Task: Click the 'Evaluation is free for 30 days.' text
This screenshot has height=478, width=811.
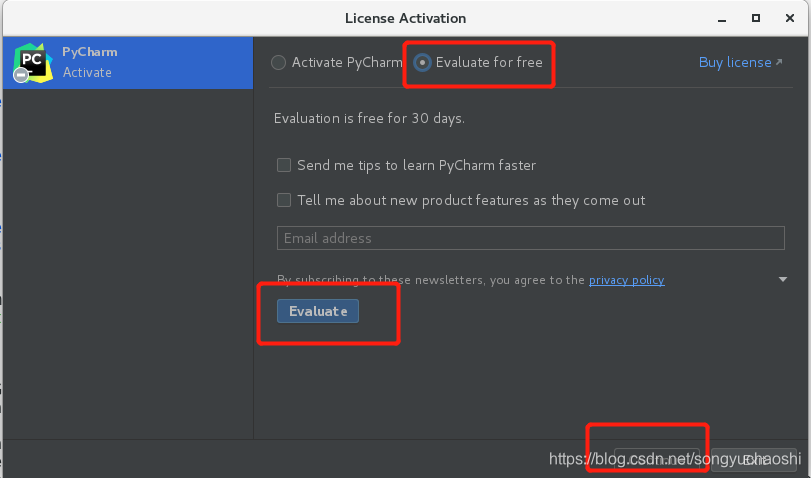Action: 369,118
